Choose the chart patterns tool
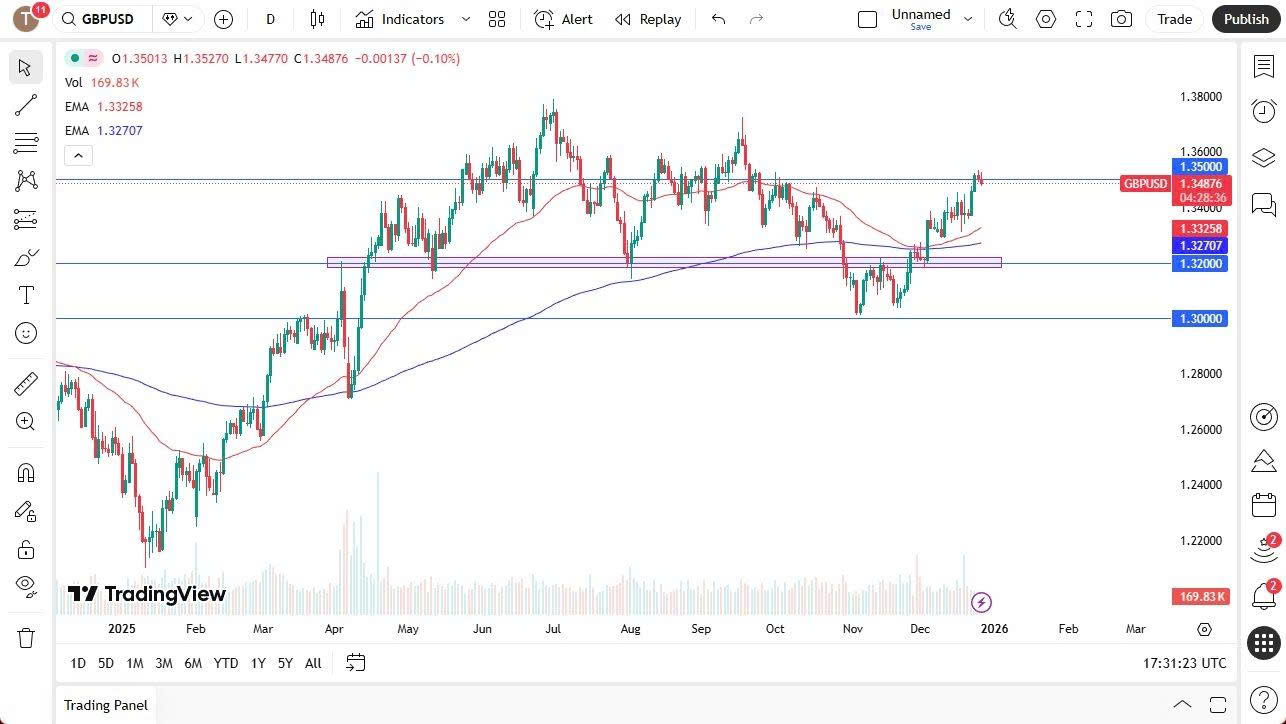Screen dimensions: 1286x724 tap(25, 181)
